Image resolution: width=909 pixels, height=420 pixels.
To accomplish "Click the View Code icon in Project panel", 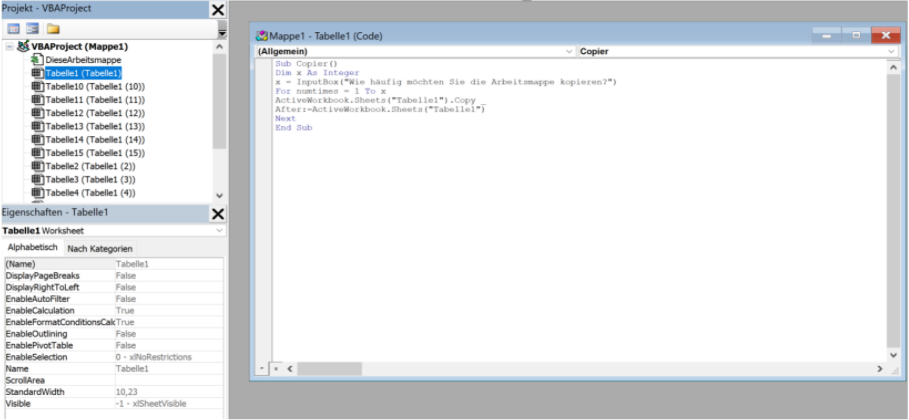I will point(14,28).
